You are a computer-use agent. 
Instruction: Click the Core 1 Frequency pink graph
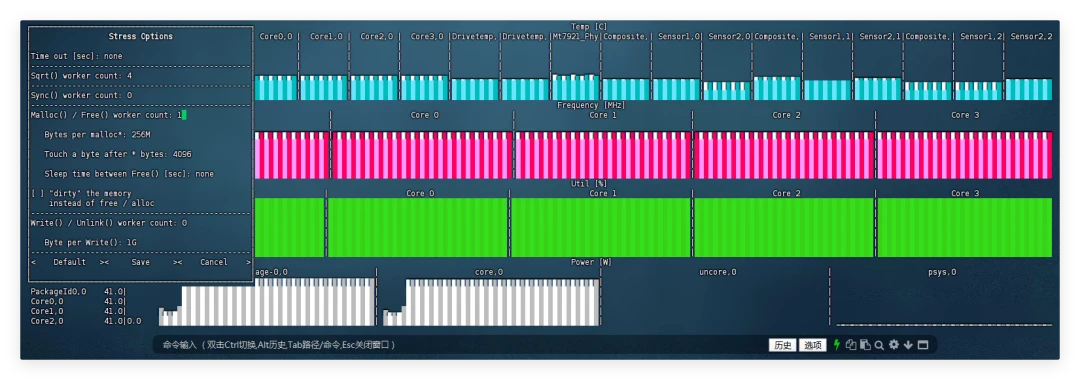603,155
